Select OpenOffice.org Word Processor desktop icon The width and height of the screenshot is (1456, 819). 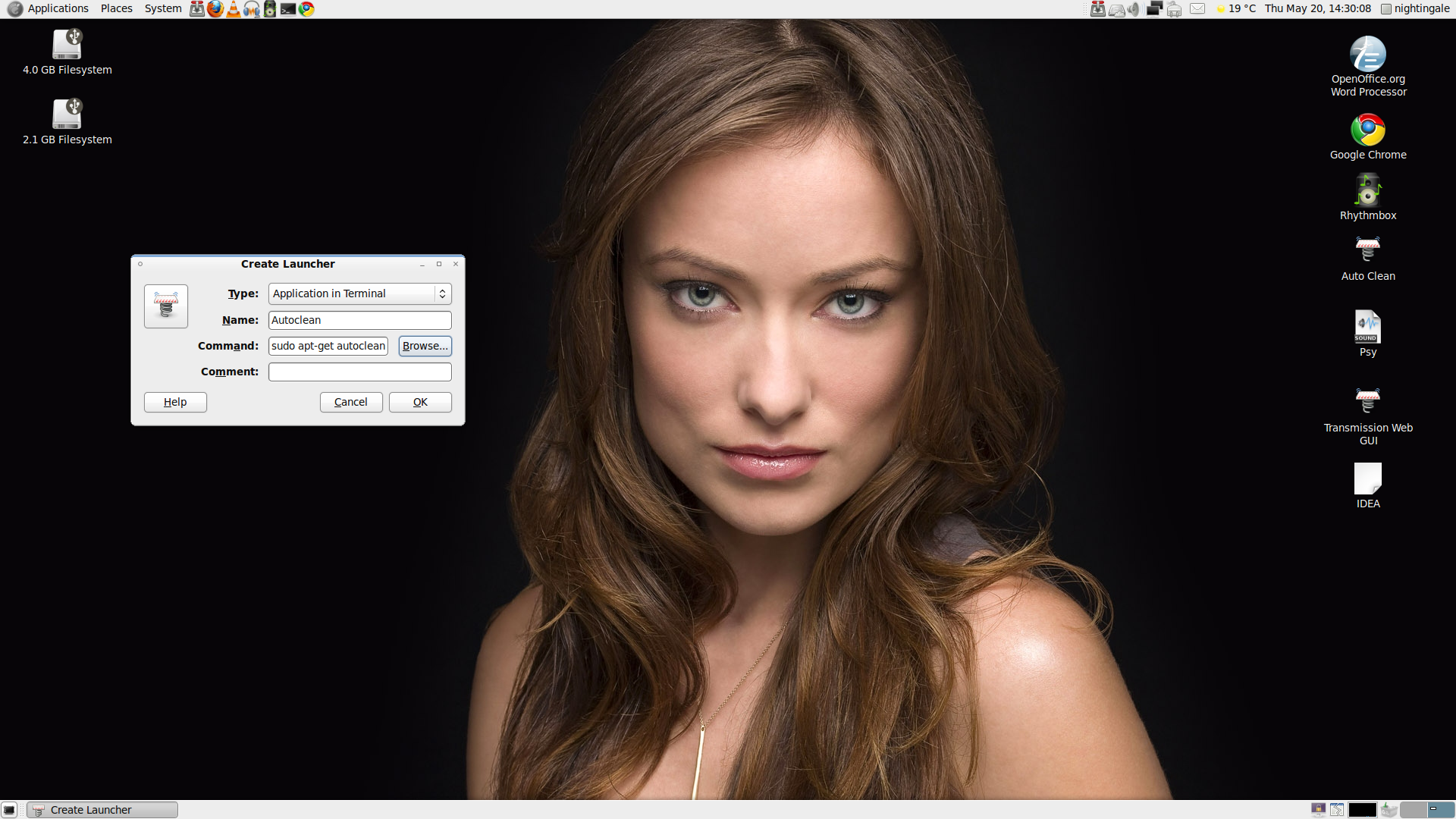coord(1368,66)
